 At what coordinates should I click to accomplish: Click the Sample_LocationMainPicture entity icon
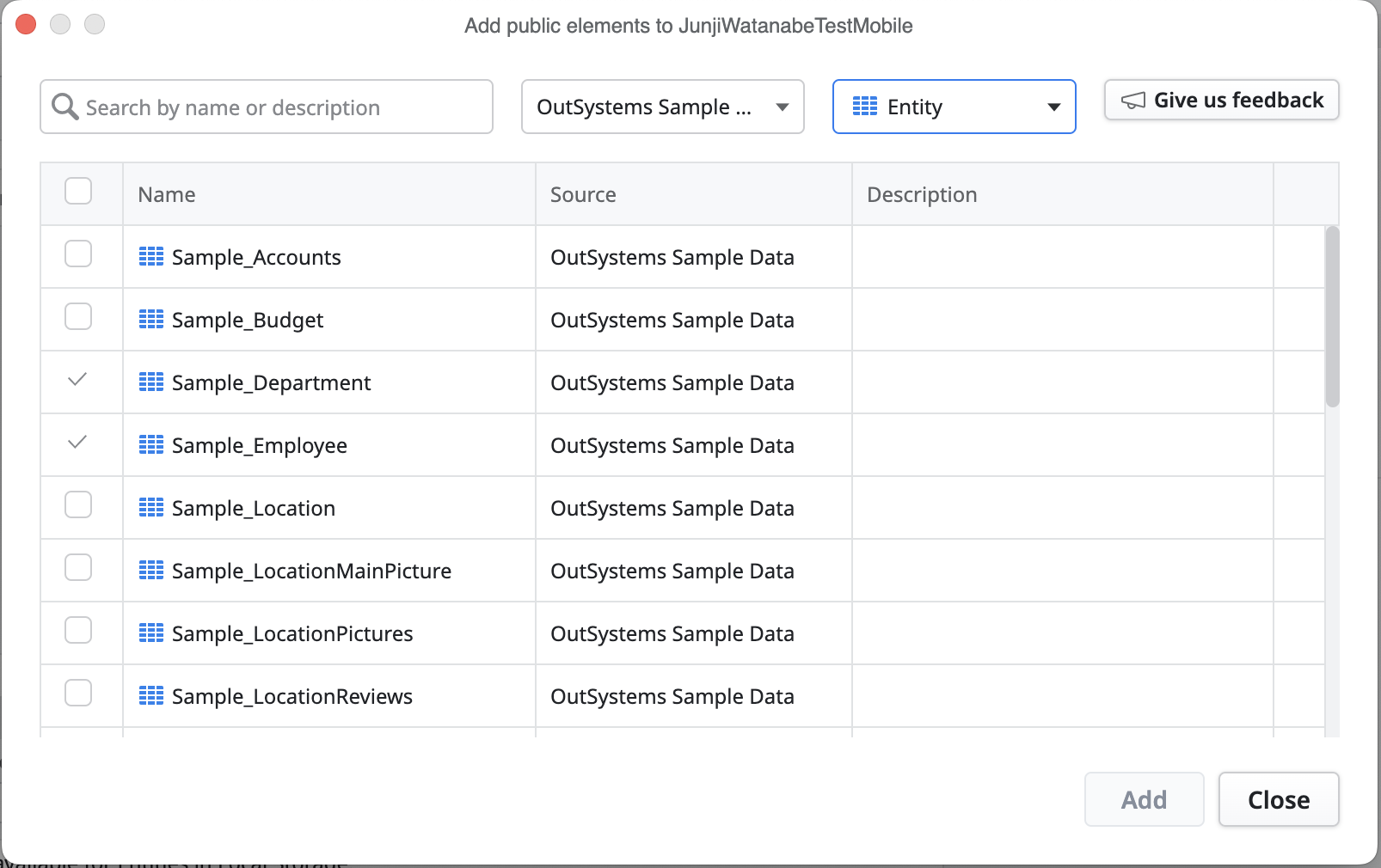tap(151, 571)
